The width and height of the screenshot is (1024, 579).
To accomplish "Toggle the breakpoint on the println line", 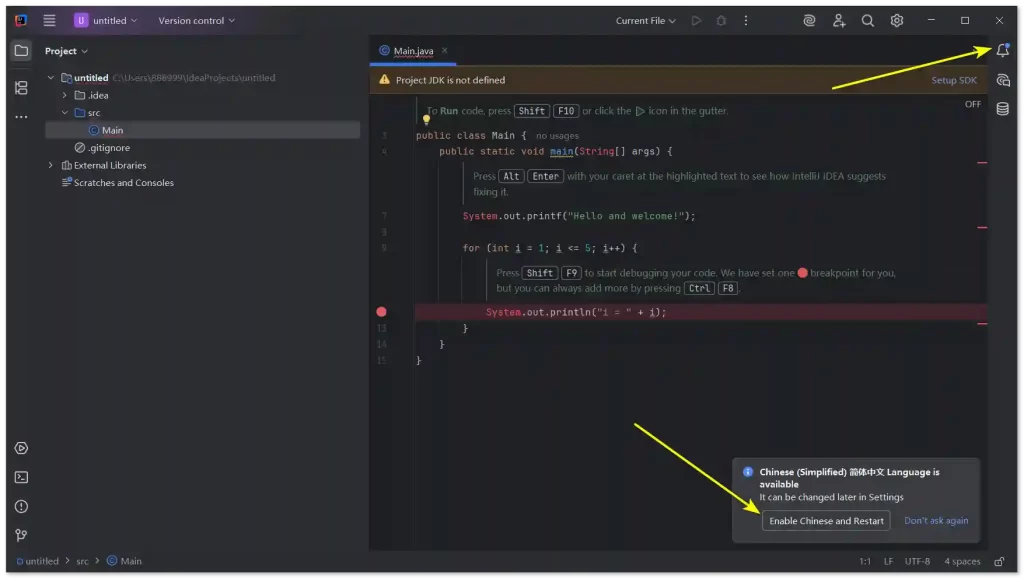I will tap(381, 312).
